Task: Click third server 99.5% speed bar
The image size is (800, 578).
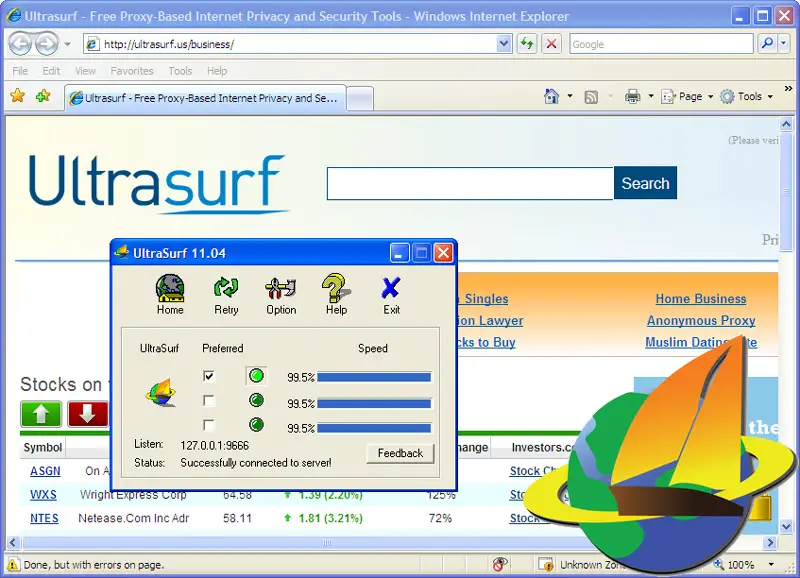Action: coord(374,428)
